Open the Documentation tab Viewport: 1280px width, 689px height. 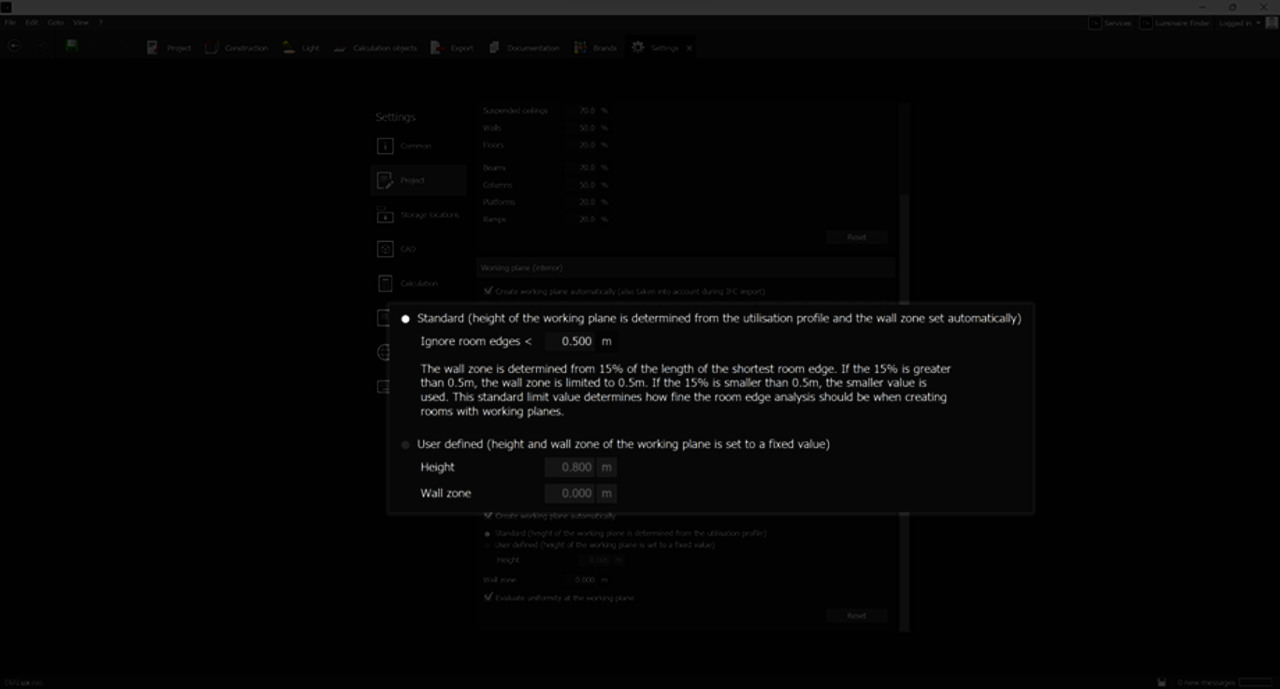point(524,48)
